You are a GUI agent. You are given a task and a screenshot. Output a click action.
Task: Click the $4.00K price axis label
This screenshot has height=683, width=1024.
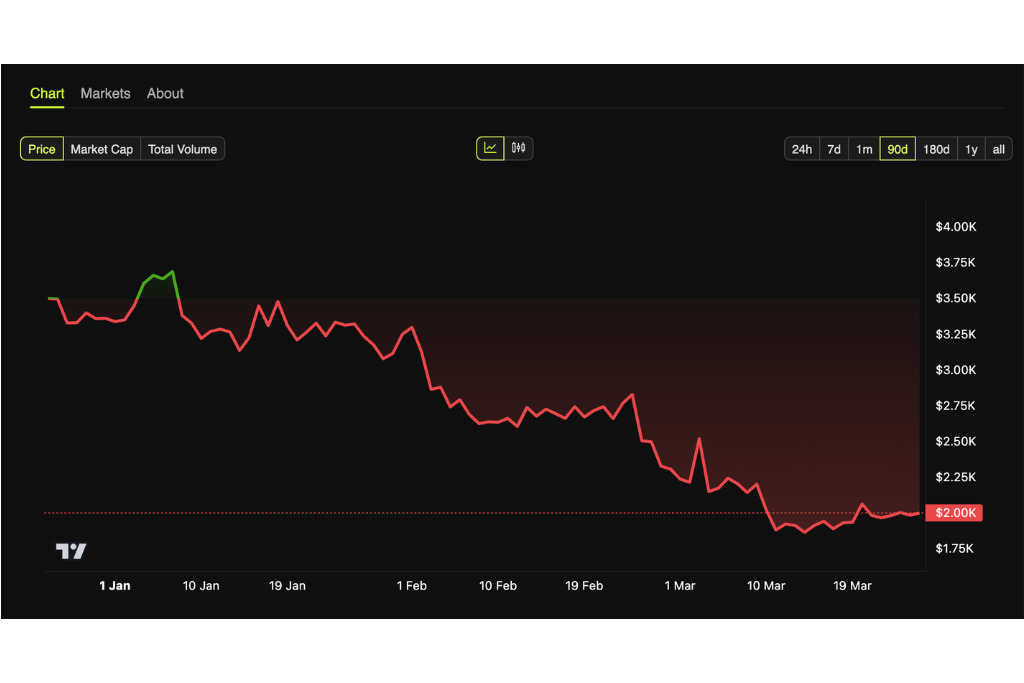[955, 227]
